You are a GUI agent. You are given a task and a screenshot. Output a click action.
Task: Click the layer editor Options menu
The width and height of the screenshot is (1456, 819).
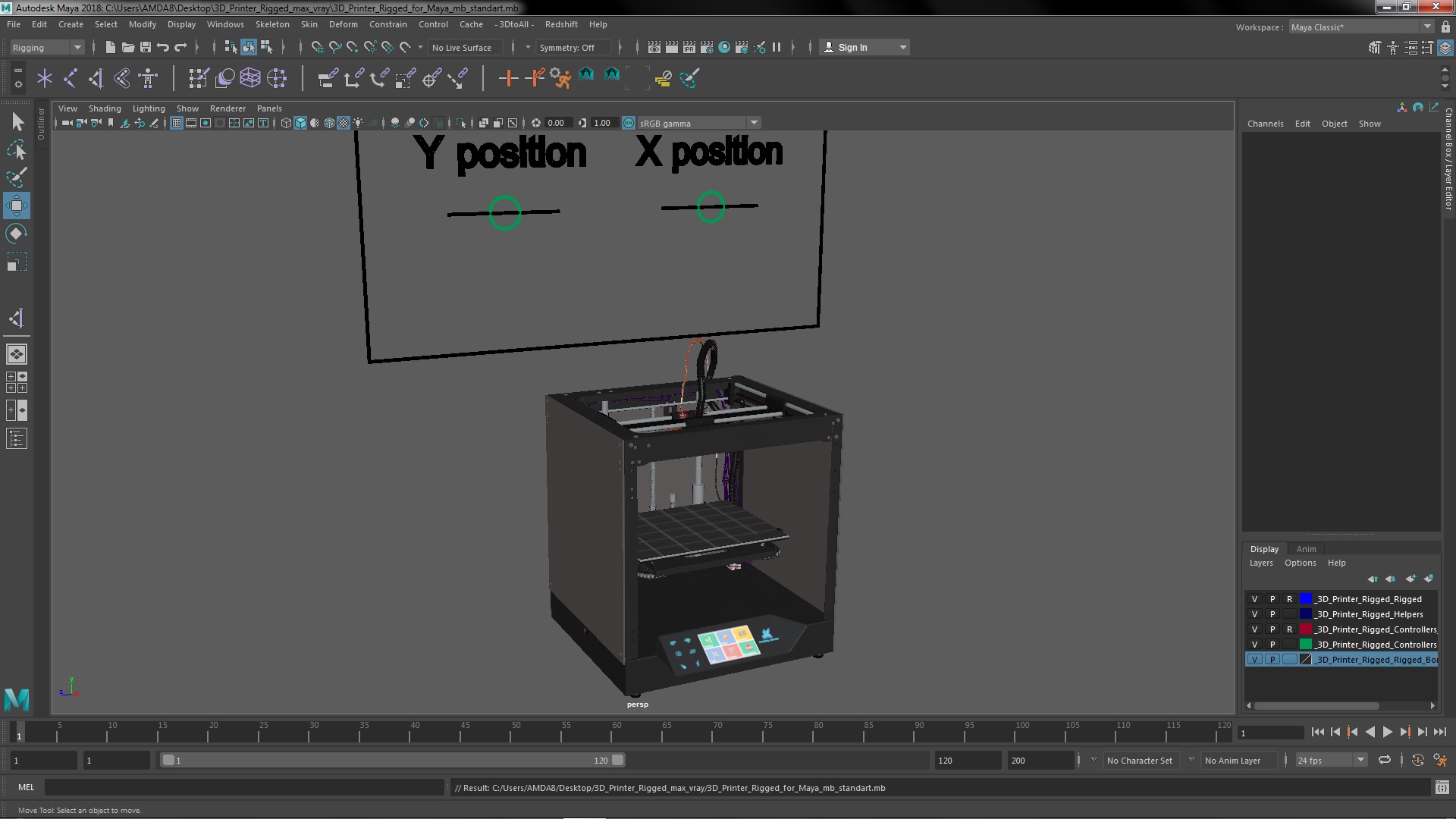click(1300, 563)
